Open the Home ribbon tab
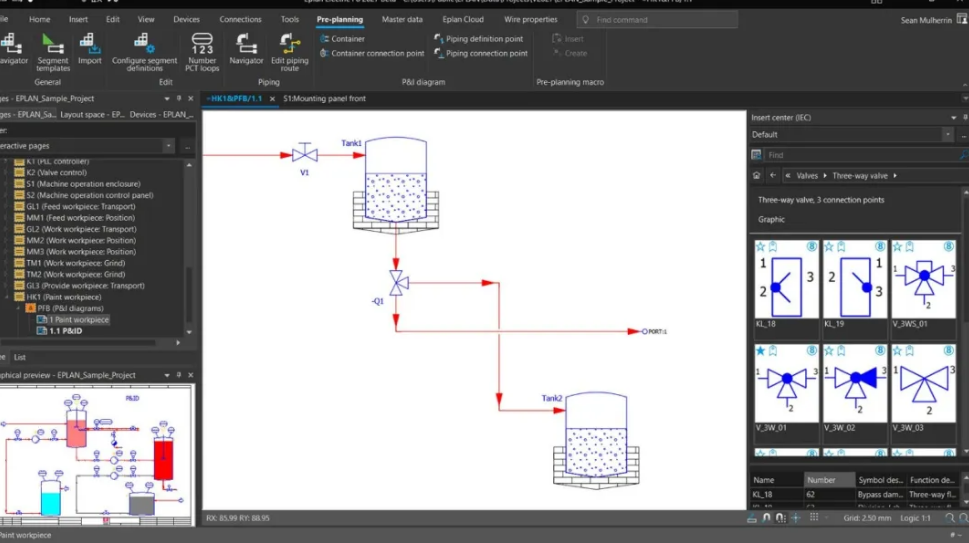 40,19
